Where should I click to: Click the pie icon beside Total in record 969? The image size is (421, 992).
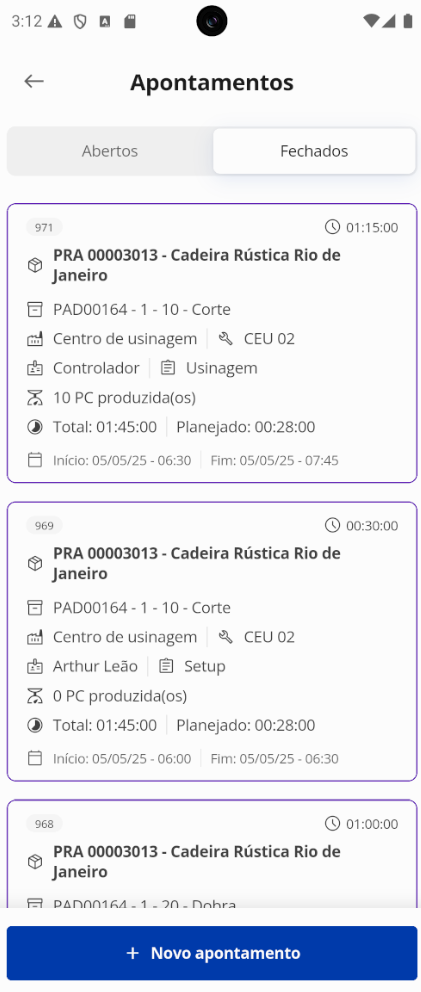[x=35, y=725]
